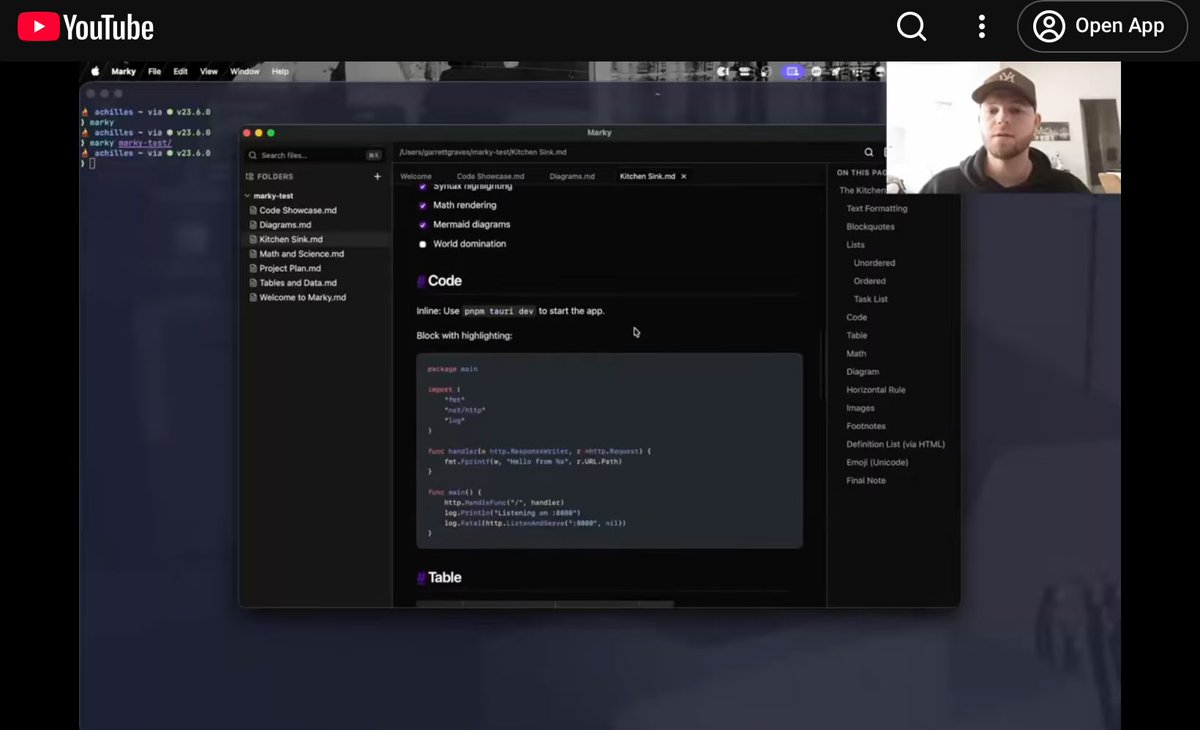This screenshot has width=1200, height=730.
Task: Toggle the partially visible Syntax highlighting checkbox
Action: coord(422,187)
